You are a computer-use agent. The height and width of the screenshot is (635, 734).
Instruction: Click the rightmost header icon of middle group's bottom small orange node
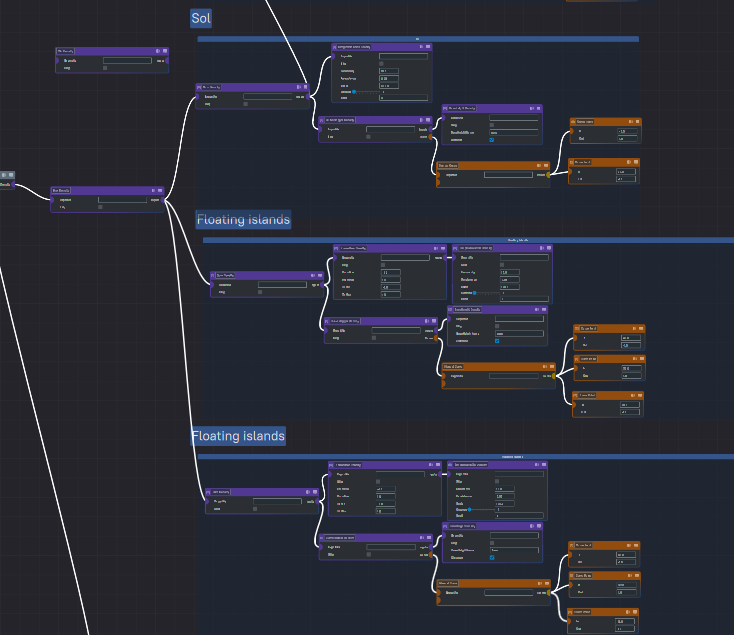640,395
